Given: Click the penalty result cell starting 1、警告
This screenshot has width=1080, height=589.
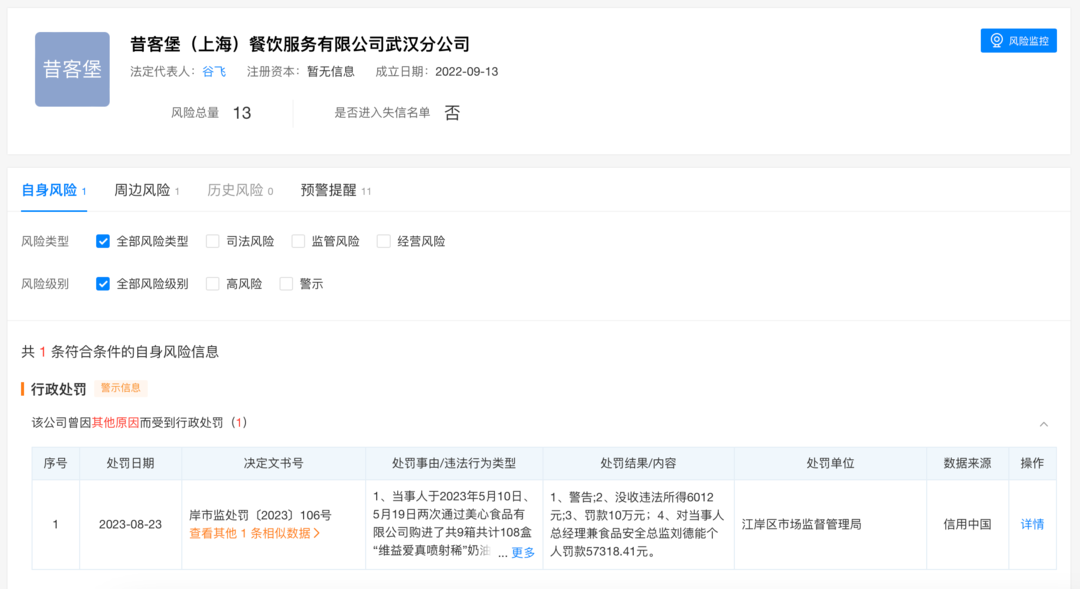Looking at the screenshot, I should (637, 524).
